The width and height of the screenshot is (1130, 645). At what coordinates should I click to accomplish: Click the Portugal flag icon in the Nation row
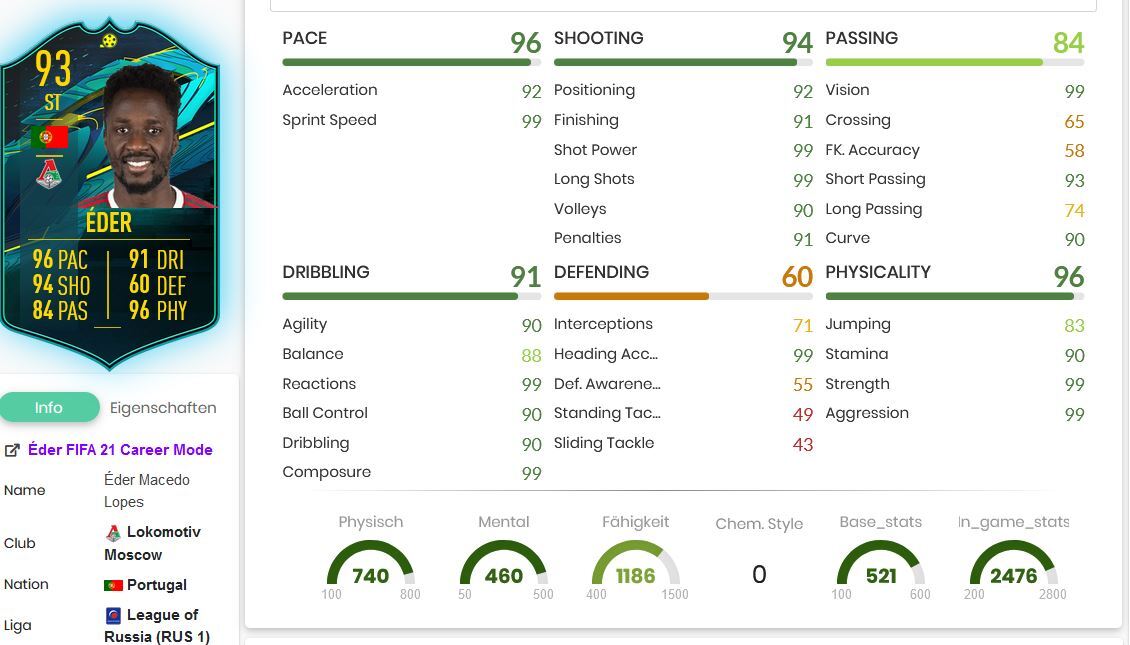coord(113,585)
